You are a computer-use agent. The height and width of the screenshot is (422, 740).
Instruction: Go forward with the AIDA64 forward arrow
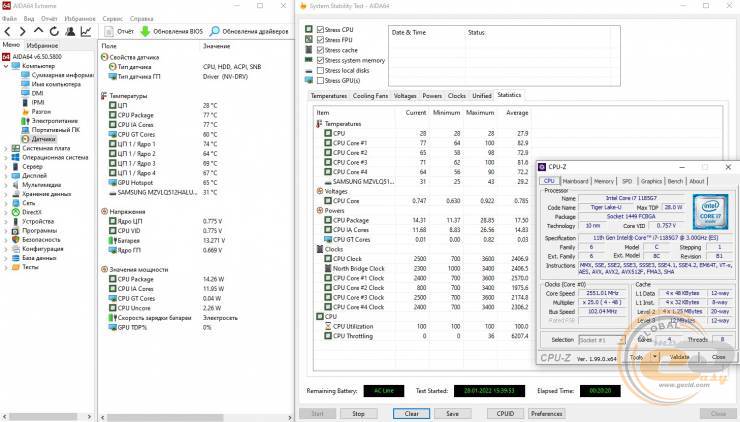pos(23,32)
